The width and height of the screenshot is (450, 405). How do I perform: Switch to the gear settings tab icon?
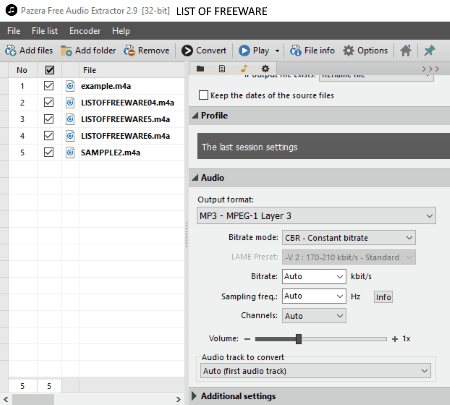(x=265, y=69)
